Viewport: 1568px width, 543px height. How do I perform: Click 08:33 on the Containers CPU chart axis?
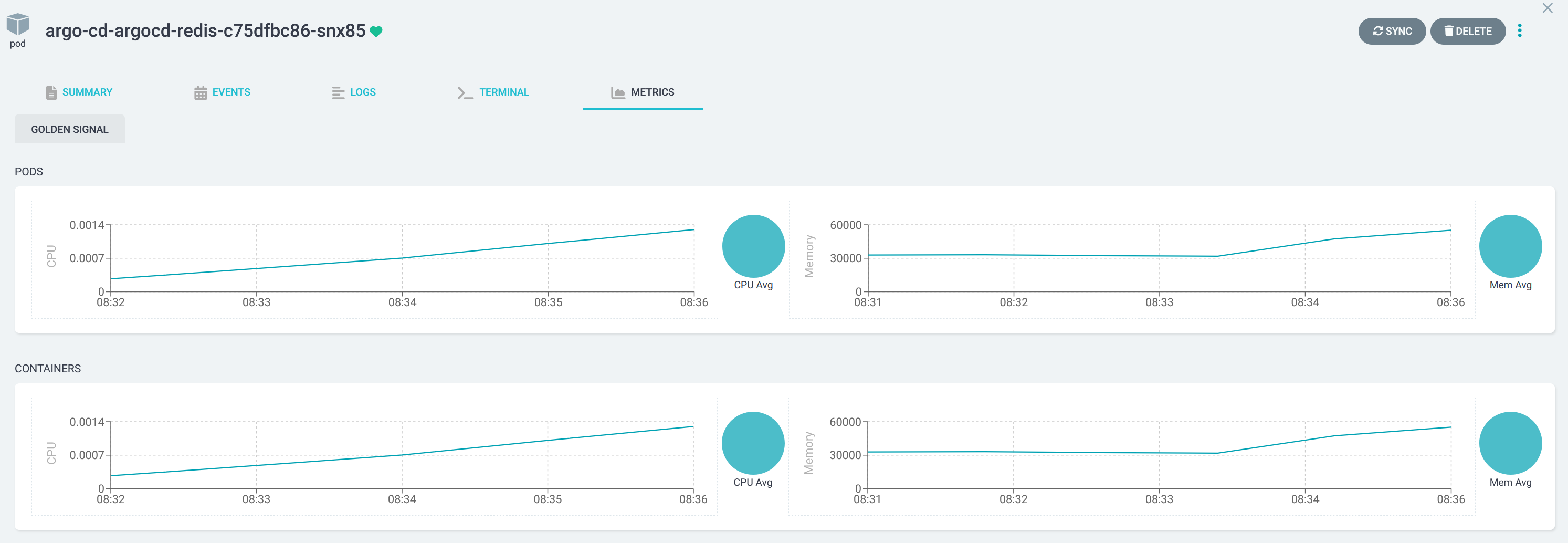point(256,499)
